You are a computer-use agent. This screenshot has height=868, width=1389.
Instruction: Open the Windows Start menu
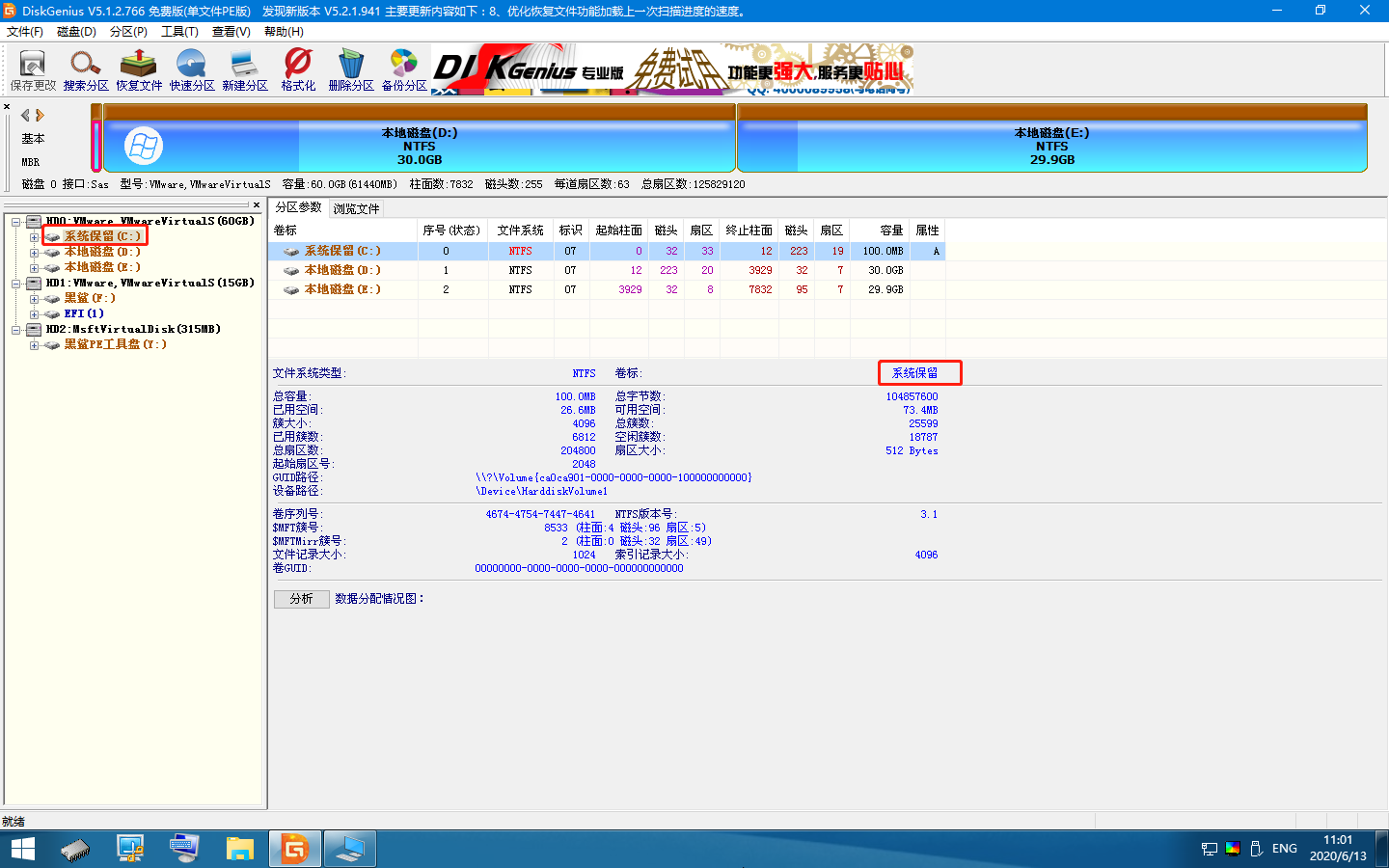coord(22,849)
